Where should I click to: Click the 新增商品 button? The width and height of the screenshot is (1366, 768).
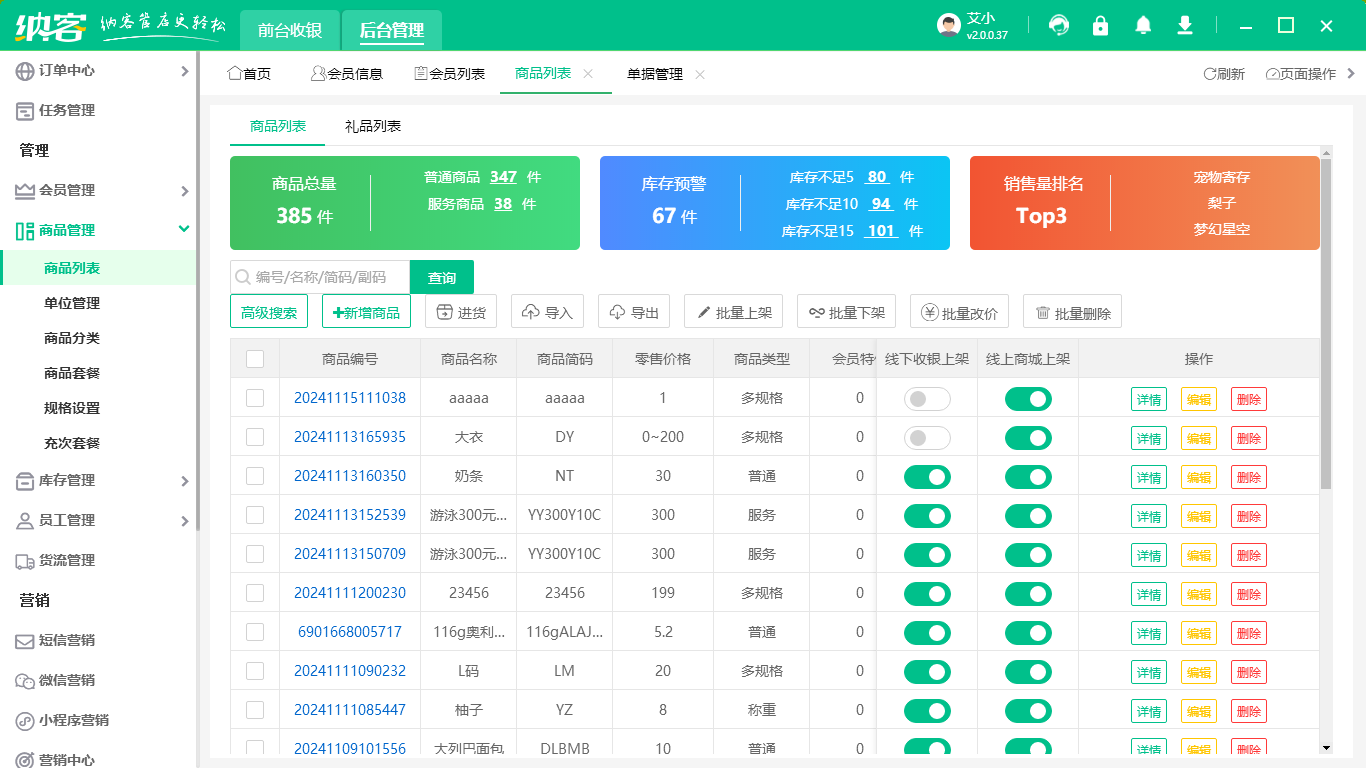click(366, 312)
